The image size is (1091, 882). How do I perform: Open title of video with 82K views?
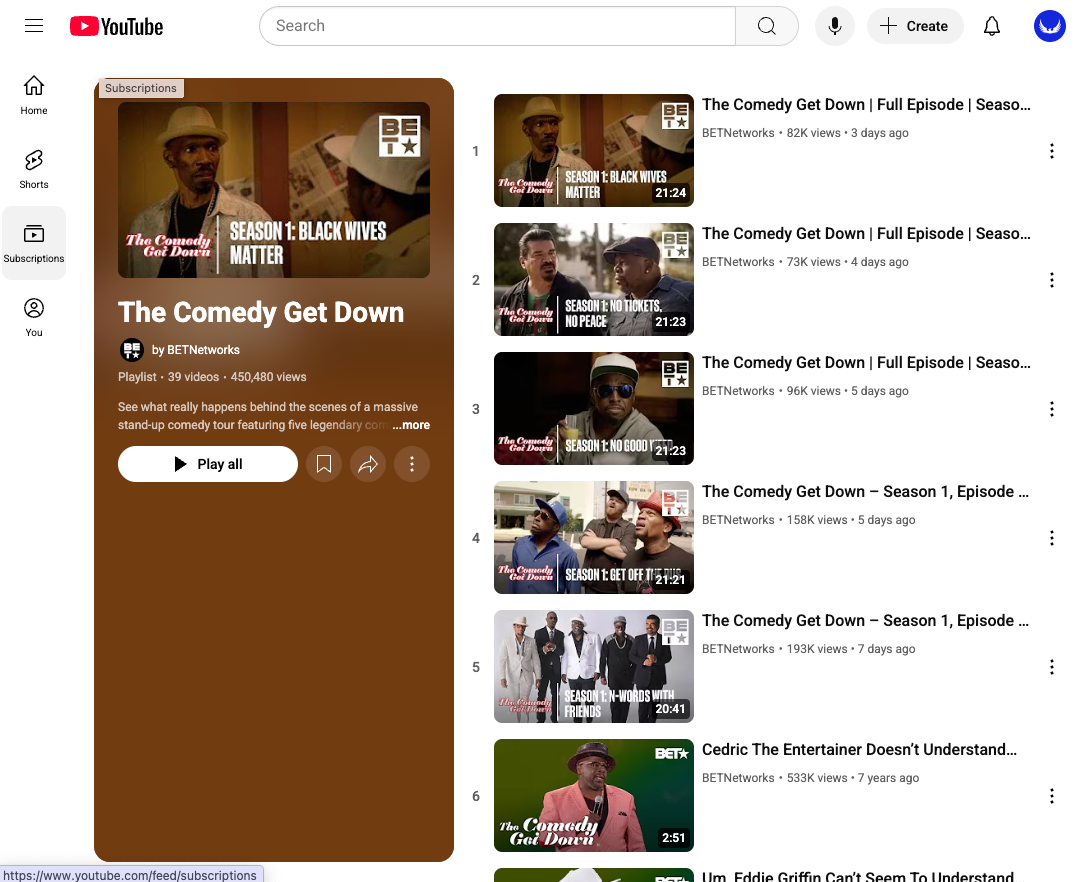(x=866, y=104)
